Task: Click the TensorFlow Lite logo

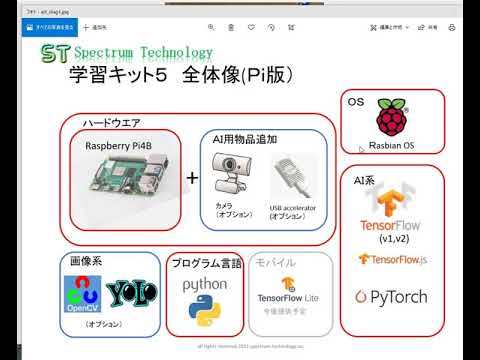Action: (288, 290)
